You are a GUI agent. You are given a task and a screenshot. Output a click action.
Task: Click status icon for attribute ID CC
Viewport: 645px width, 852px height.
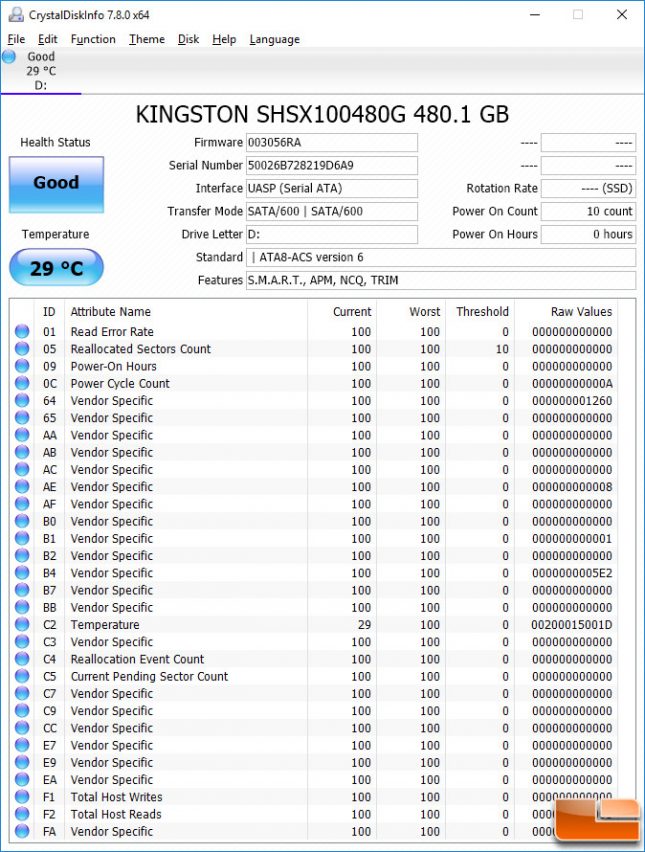22,728
